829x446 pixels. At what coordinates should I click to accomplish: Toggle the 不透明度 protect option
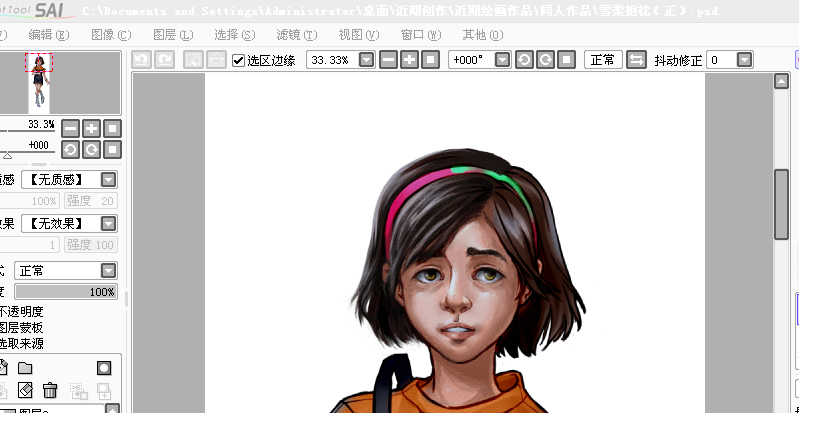click(x=21, y=312)
